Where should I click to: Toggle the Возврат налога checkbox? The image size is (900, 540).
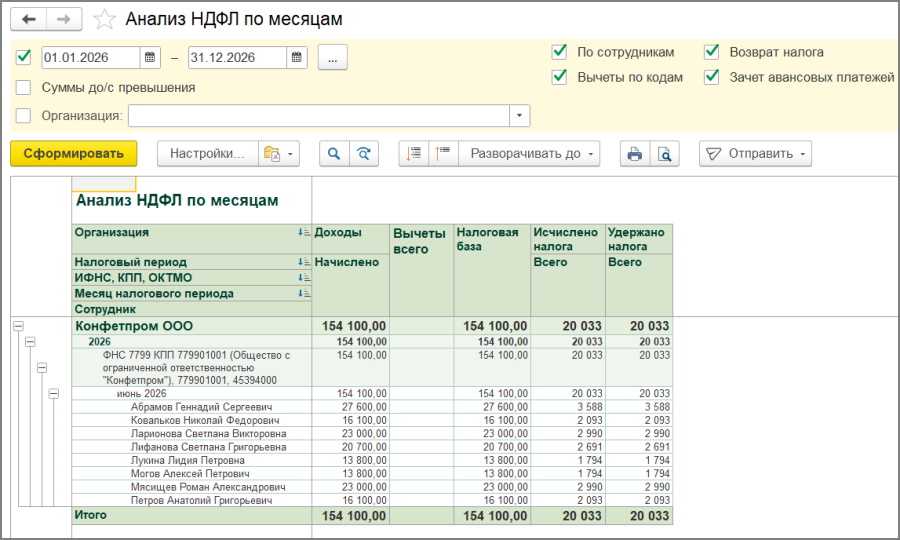point(711,52)
